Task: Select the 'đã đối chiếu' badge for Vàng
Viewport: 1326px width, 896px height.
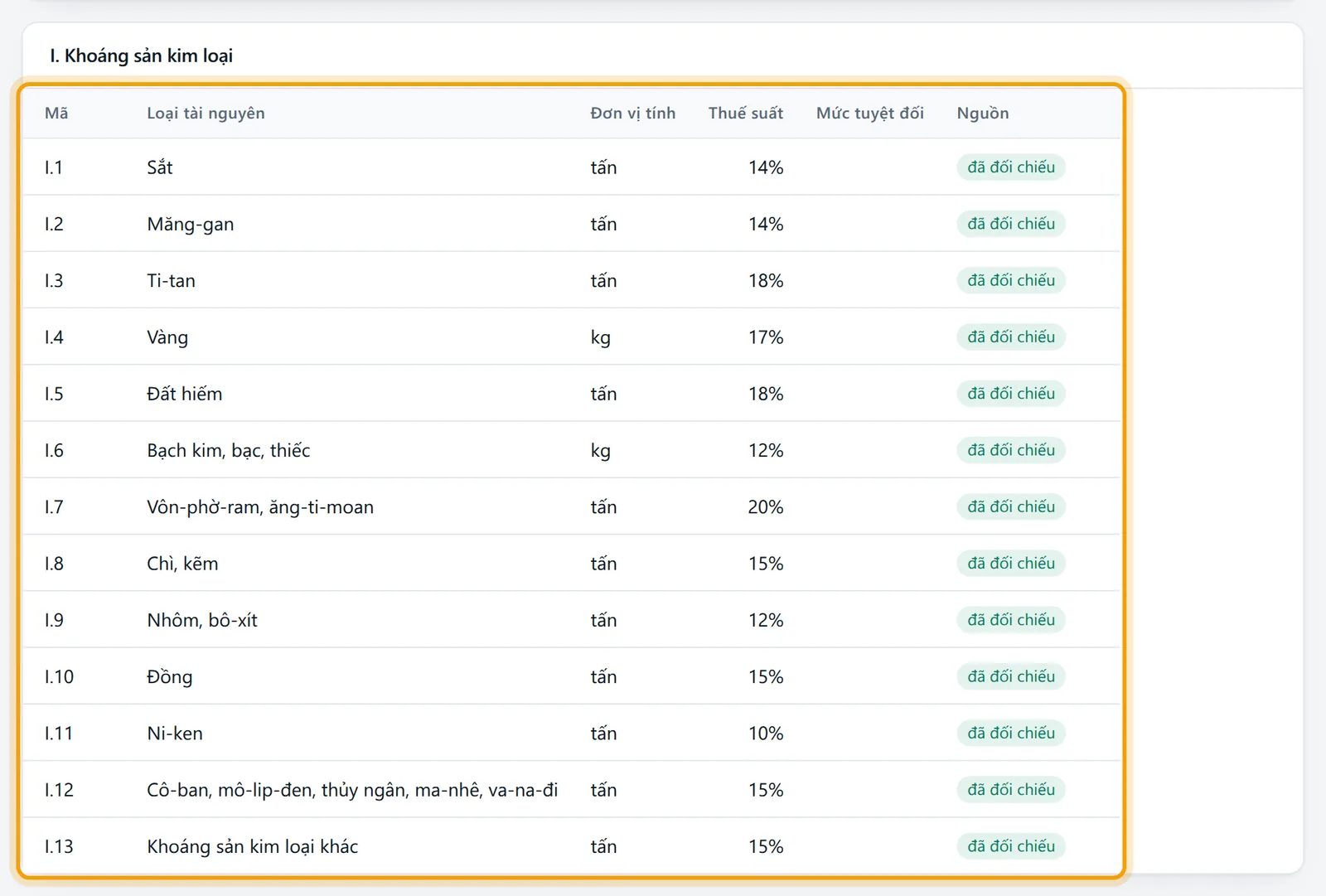Action: (1011, 337)
